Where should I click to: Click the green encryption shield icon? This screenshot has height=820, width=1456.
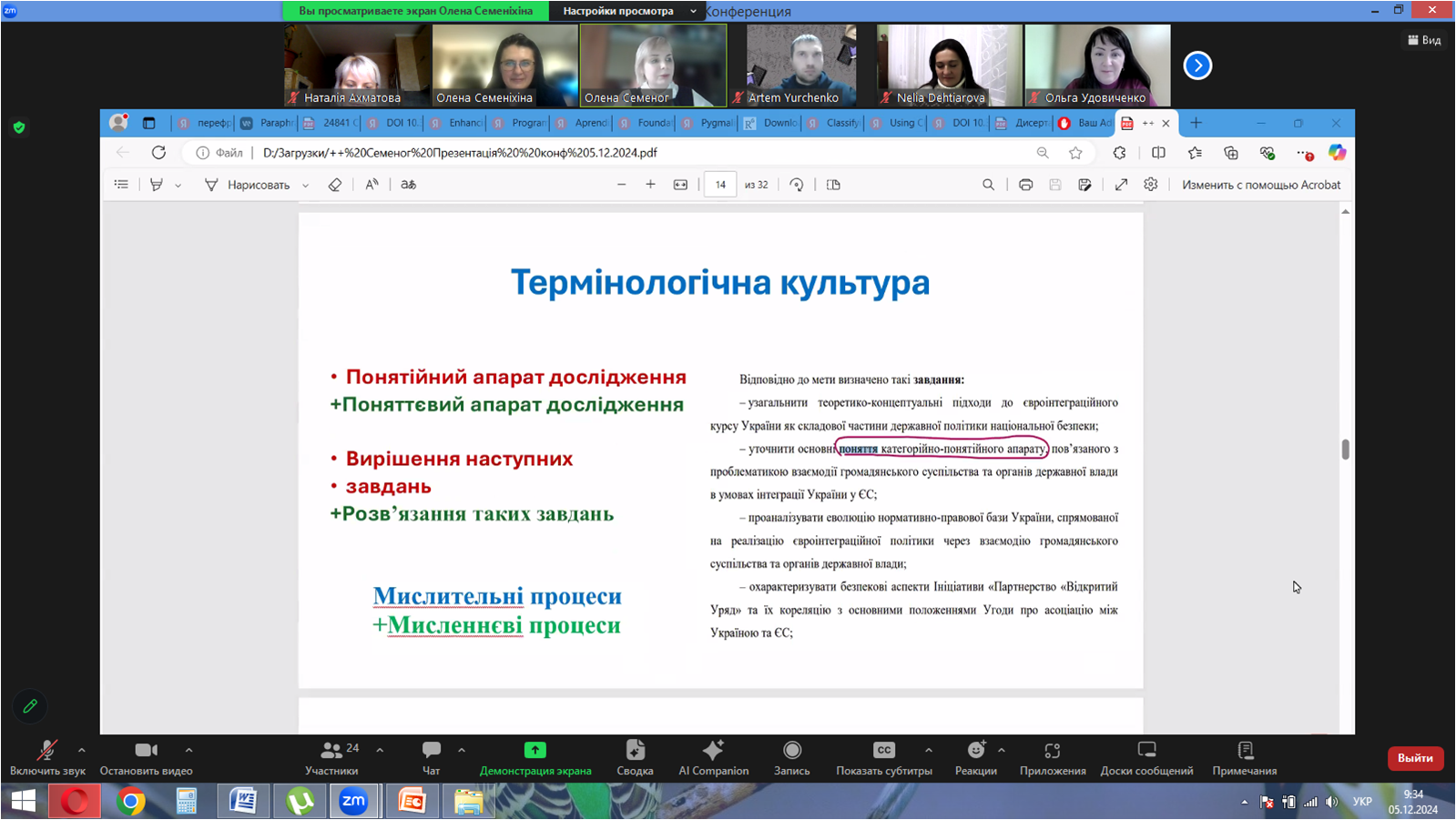click(19, 127)
